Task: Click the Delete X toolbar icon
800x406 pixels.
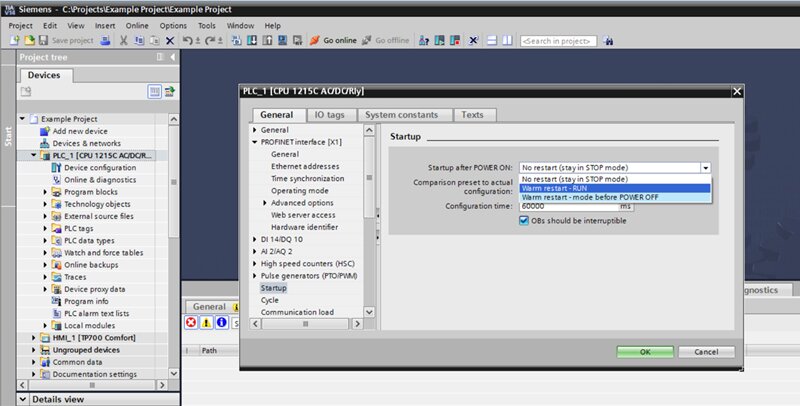Action: coord(170,40)
